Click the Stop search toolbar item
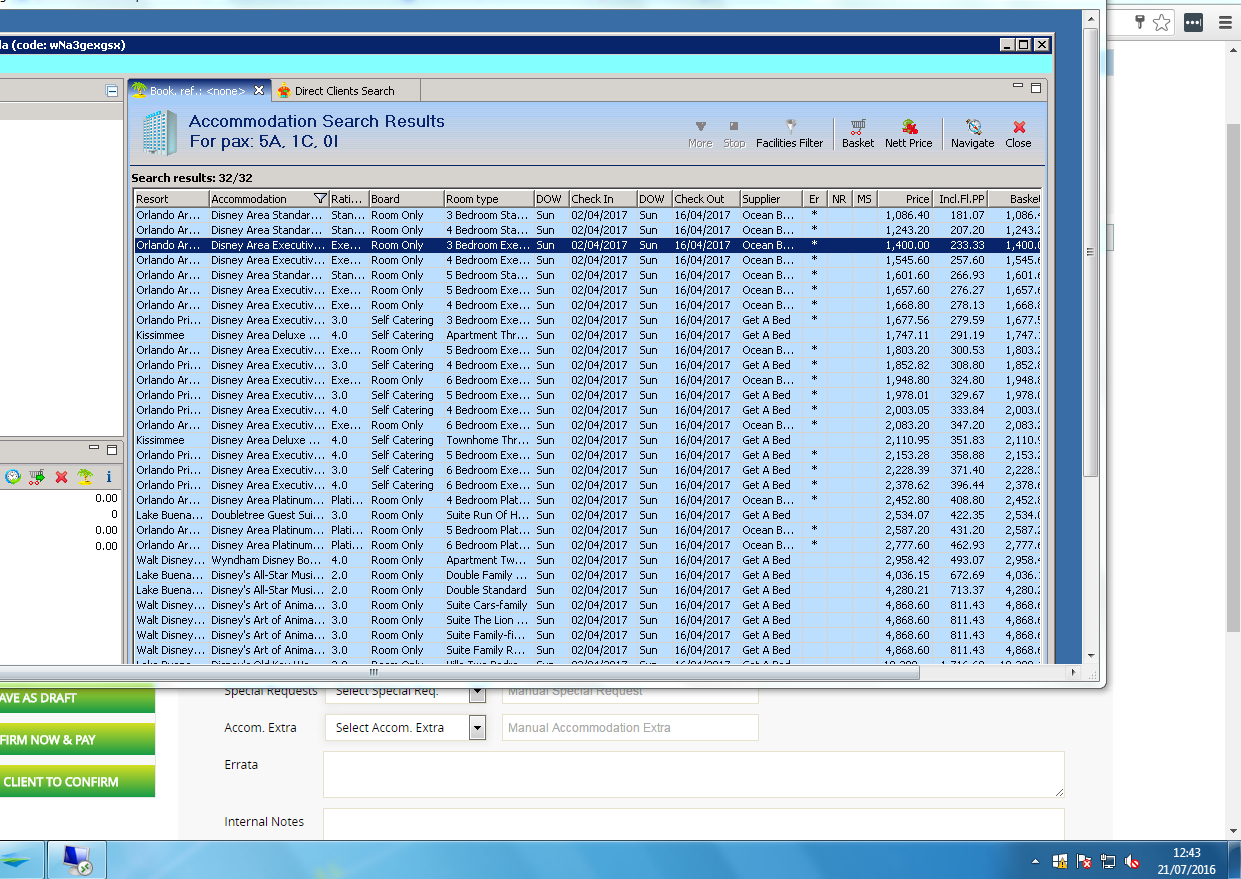The width and height of the screenshot is (1241, 879). (x=734, y=134)
